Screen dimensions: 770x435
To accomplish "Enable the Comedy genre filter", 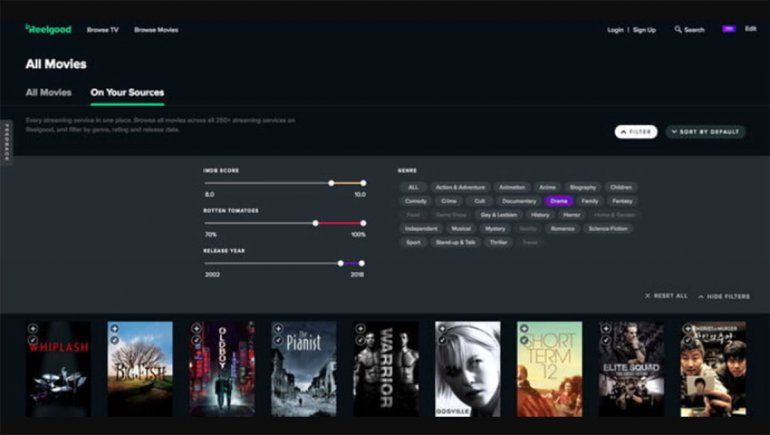I will (x=415, y=201).
